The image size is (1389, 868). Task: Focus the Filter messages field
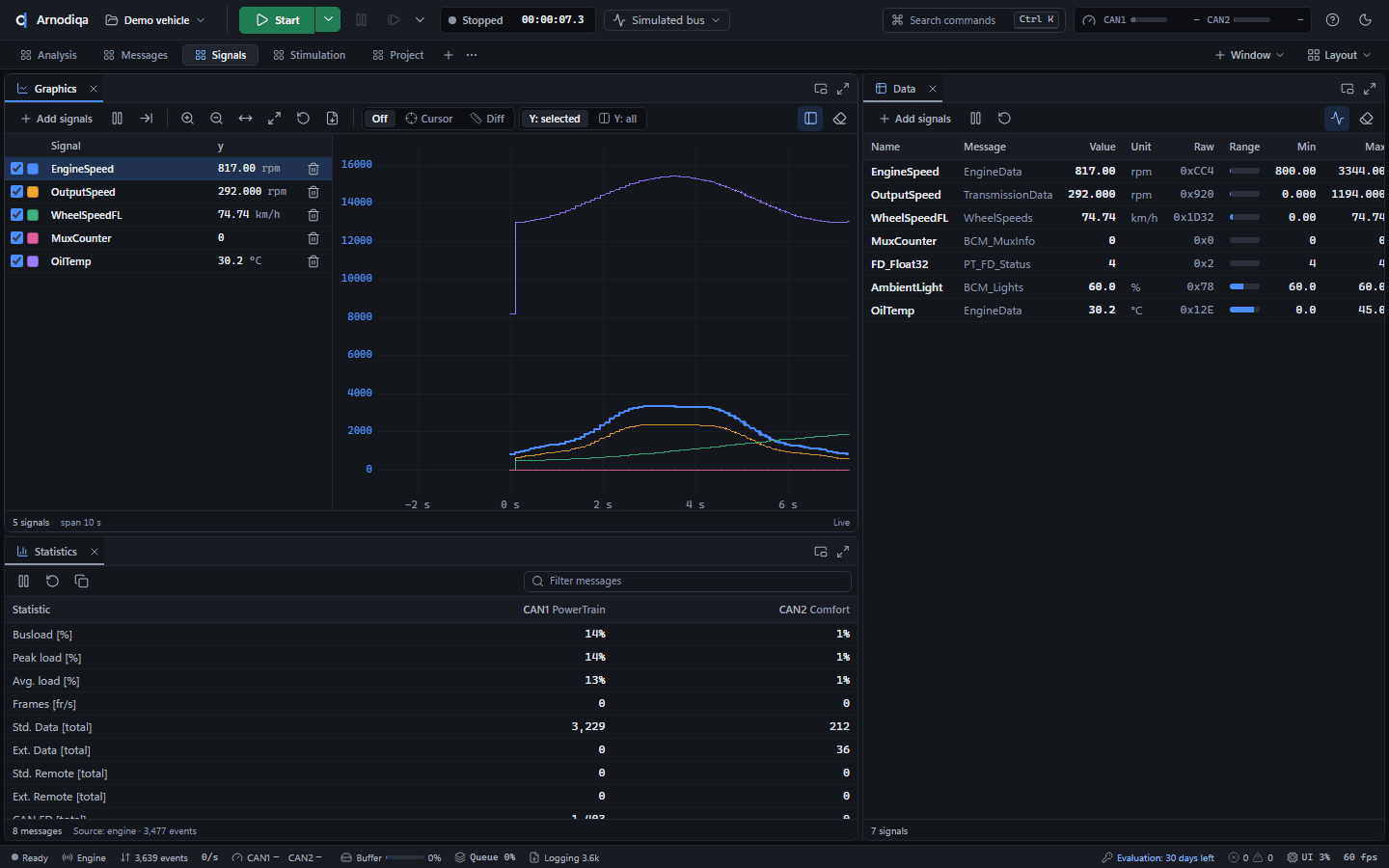pos(688,582)
